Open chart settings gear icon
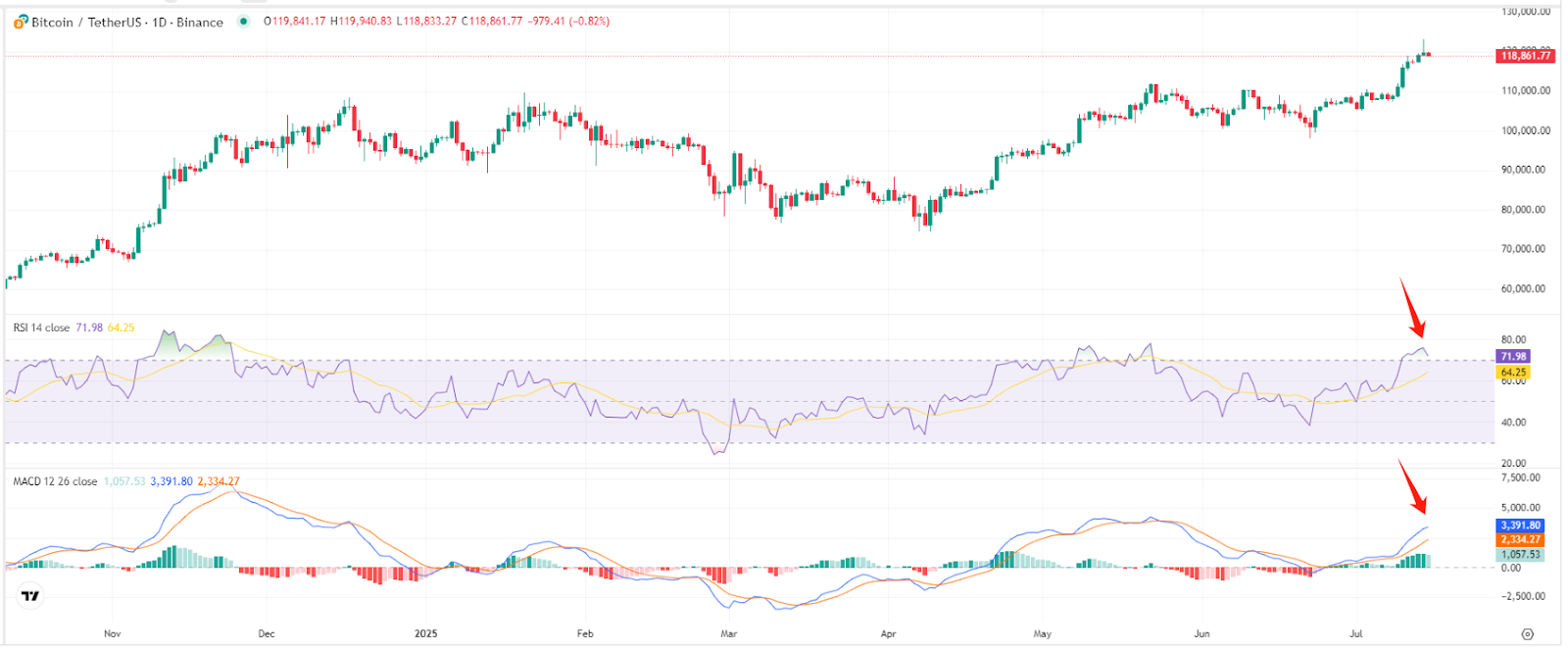Image resolution: width=1568 pixels, height=651 pixels. (1527, 634)
